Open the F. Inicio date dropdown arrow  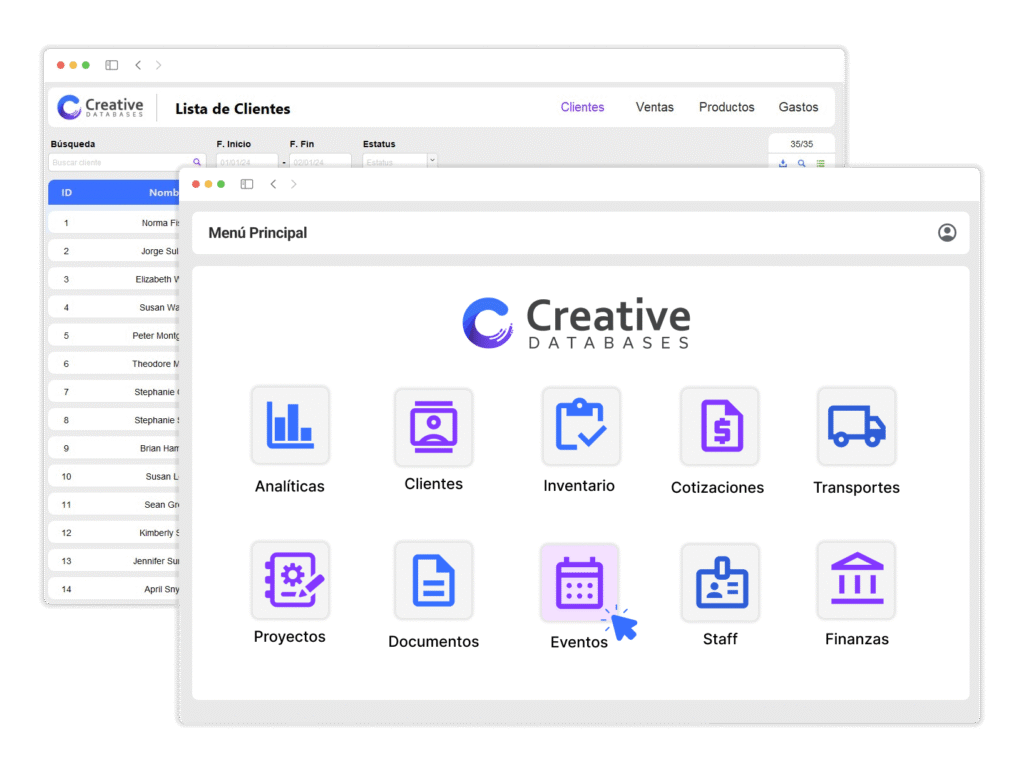point(284,162)
